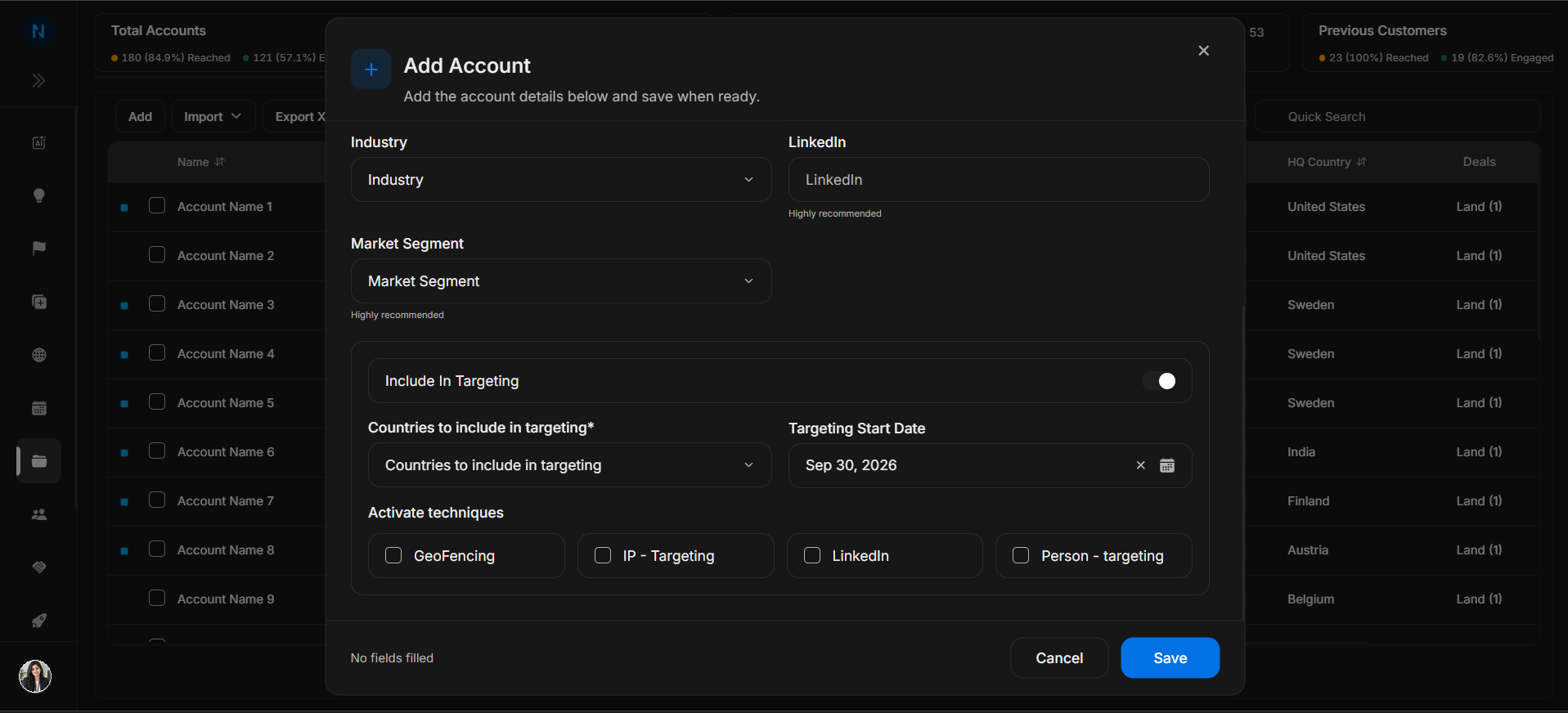
Task: Check the GeoFencing technique checkbox
Action: point(393,556)
